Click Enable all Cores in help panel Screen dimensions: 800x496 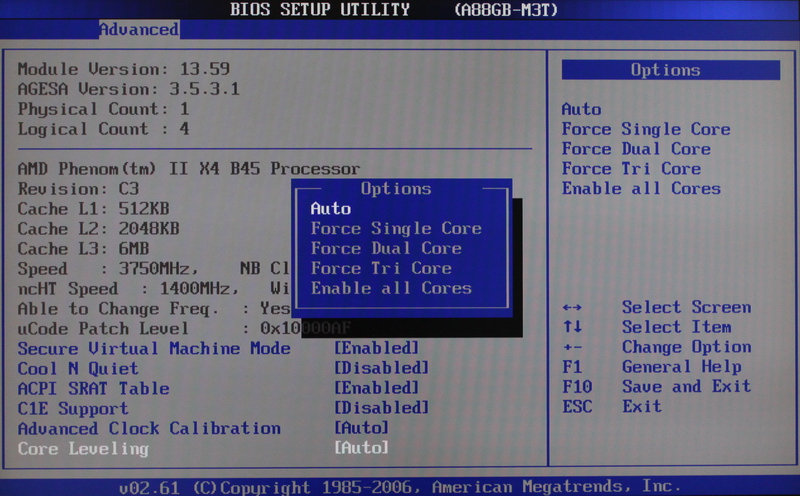point(641,189)
